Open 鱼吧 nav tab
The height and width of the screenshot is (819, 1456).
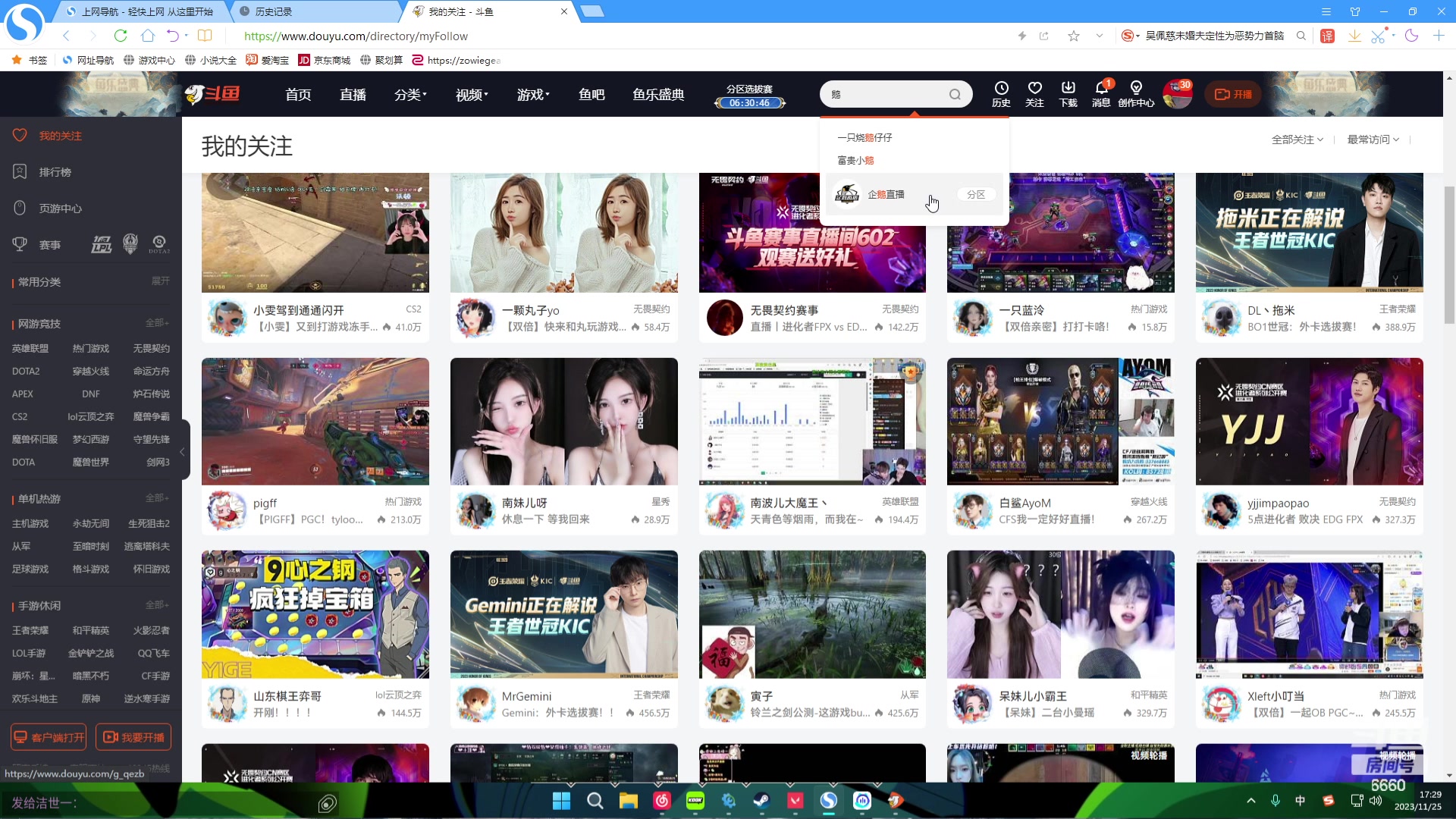[591, 95]
